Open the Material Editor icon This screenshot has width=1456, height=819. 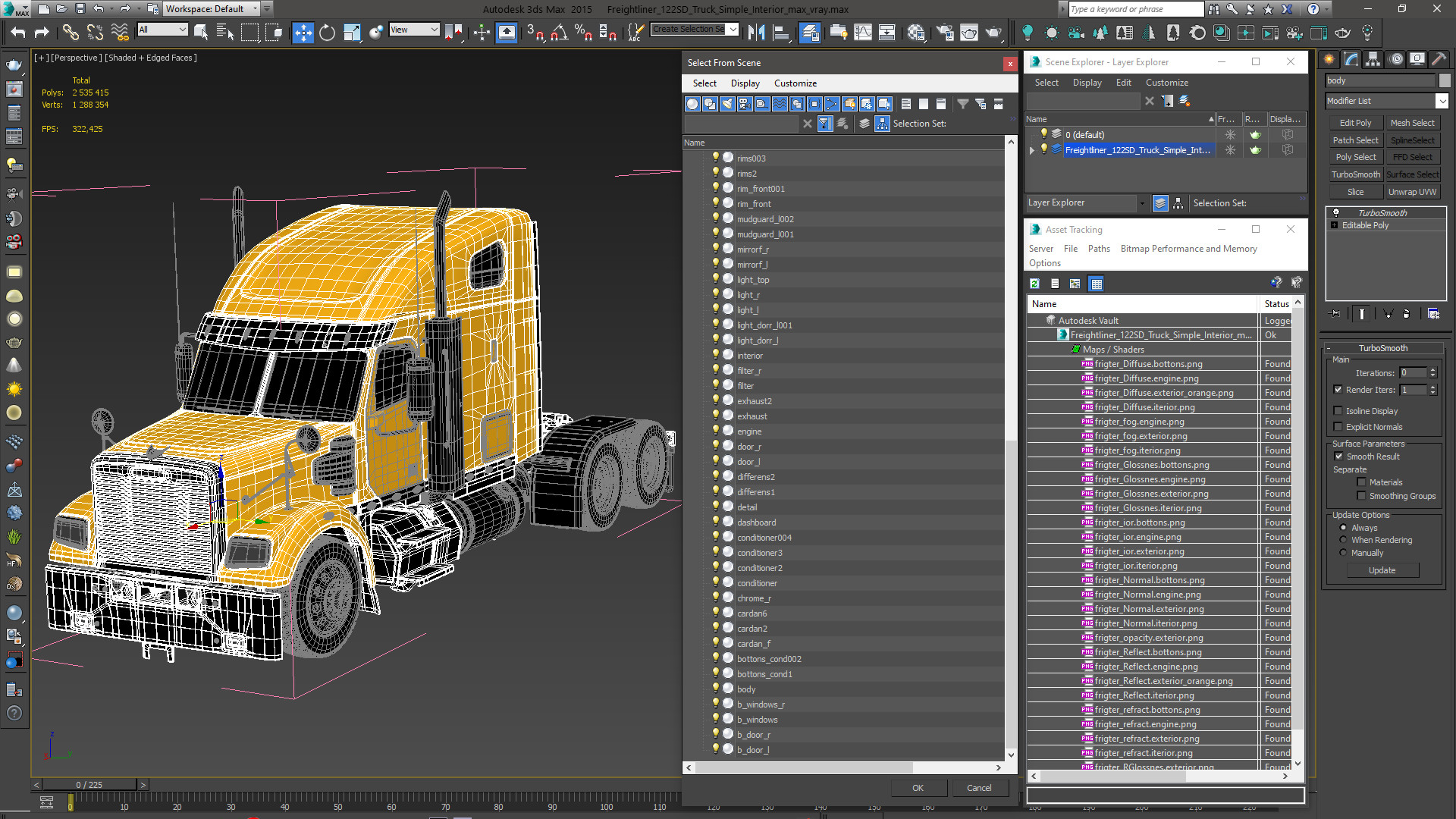916,32
